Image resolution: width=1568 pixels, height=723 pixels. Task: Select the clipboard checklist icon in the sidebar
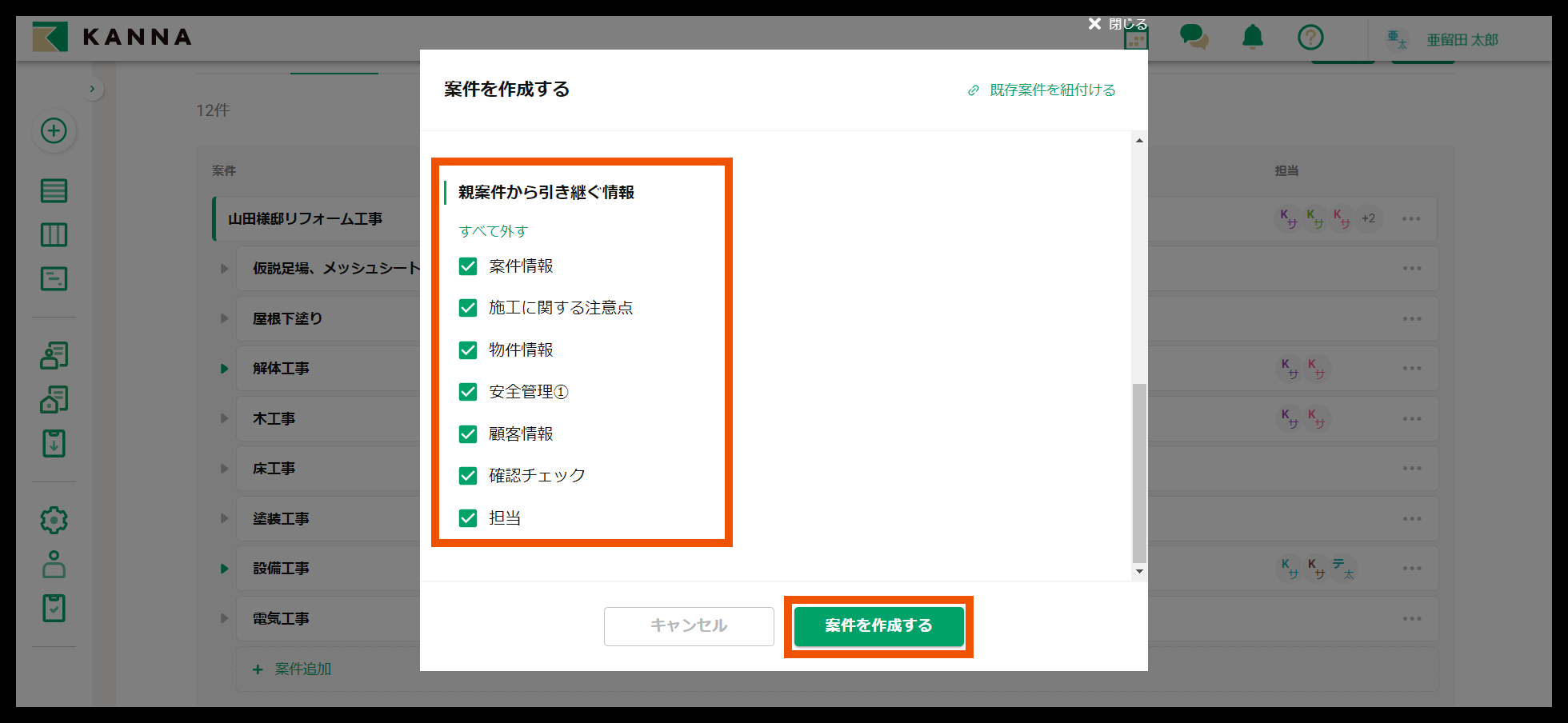[x=53, y=608]
